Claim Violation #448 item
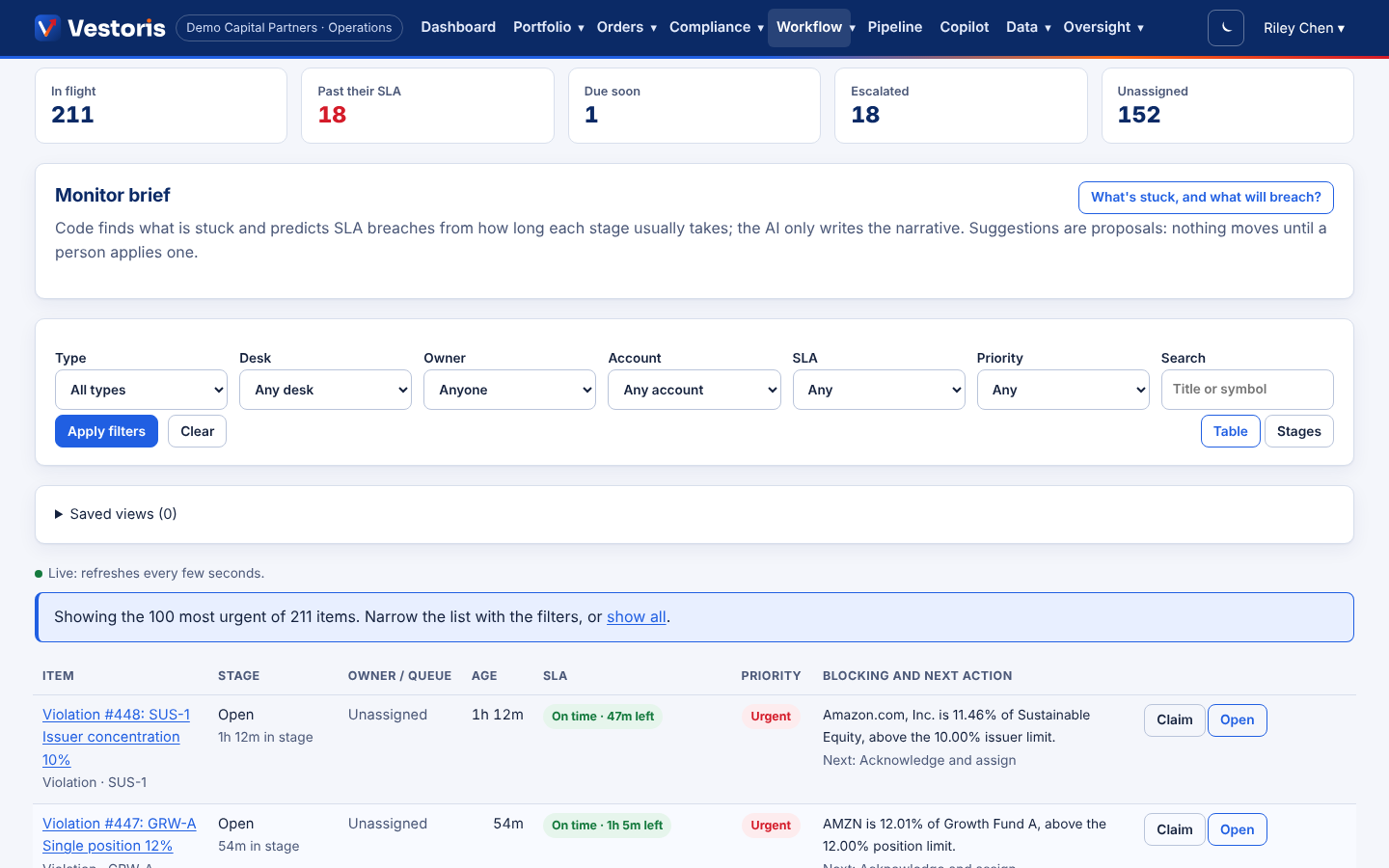Screen dimensions: 1389x868 pos(1174,720)
